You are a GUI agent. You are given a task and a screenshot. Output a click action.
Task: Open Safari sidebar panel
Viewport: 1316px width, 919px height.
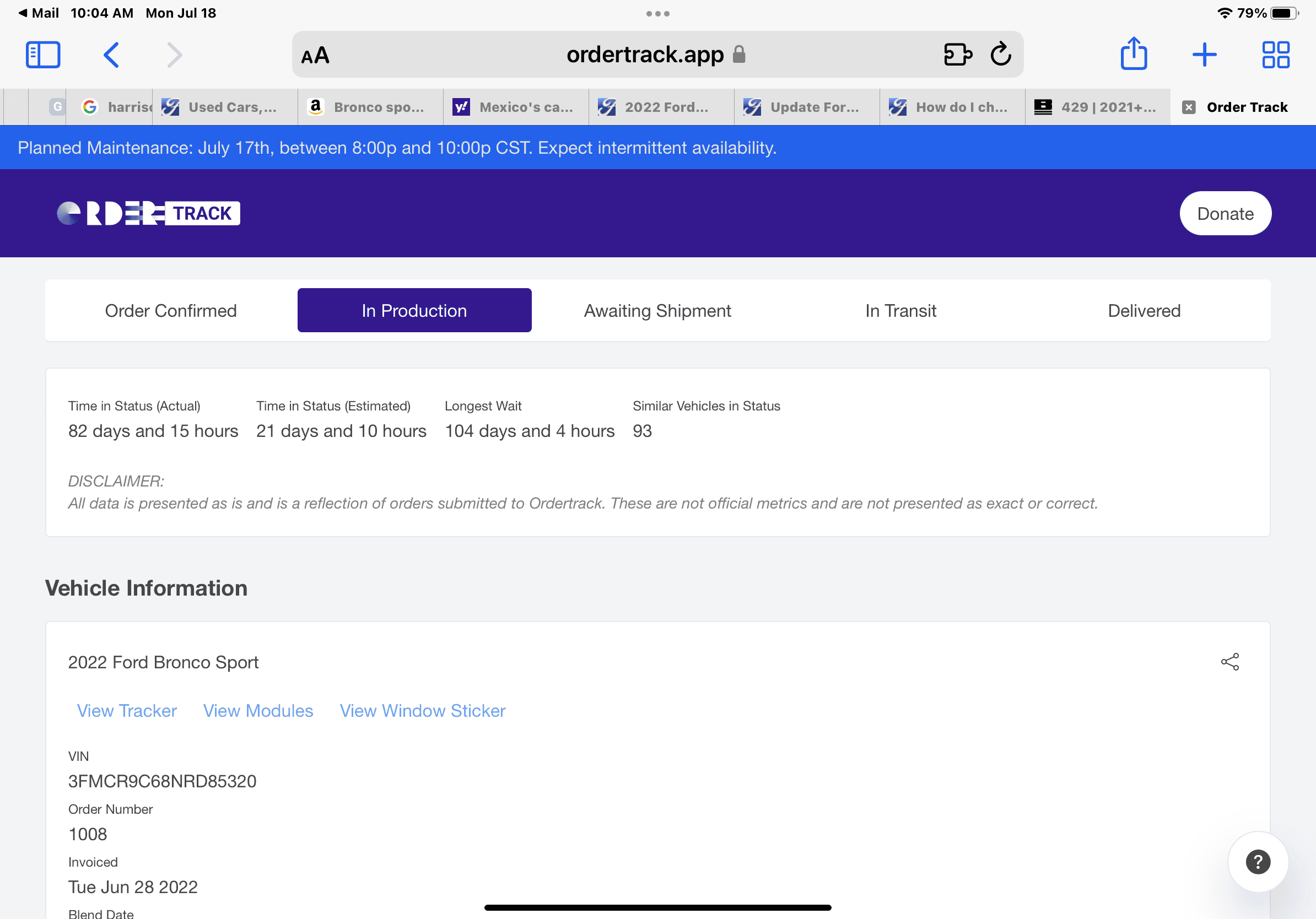(43, 55)
